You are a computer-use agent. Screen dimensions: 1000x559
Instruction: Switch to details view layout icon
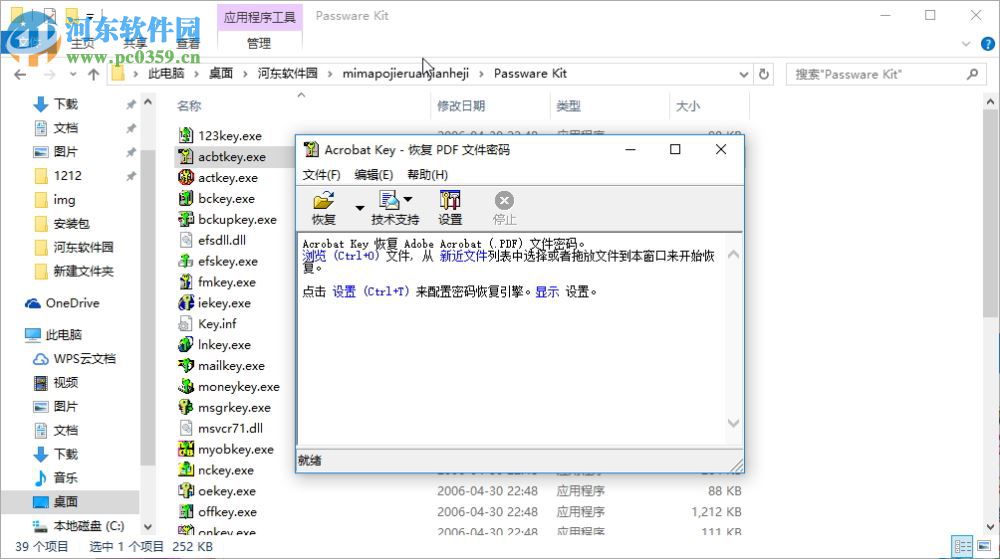962,546
